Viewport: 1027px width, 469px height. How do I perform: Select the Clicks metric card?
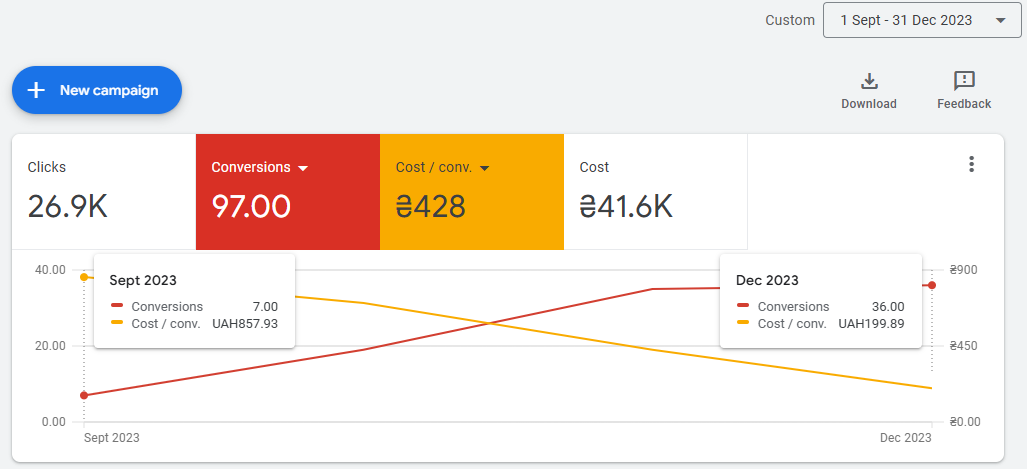click(x=103, y=192)
